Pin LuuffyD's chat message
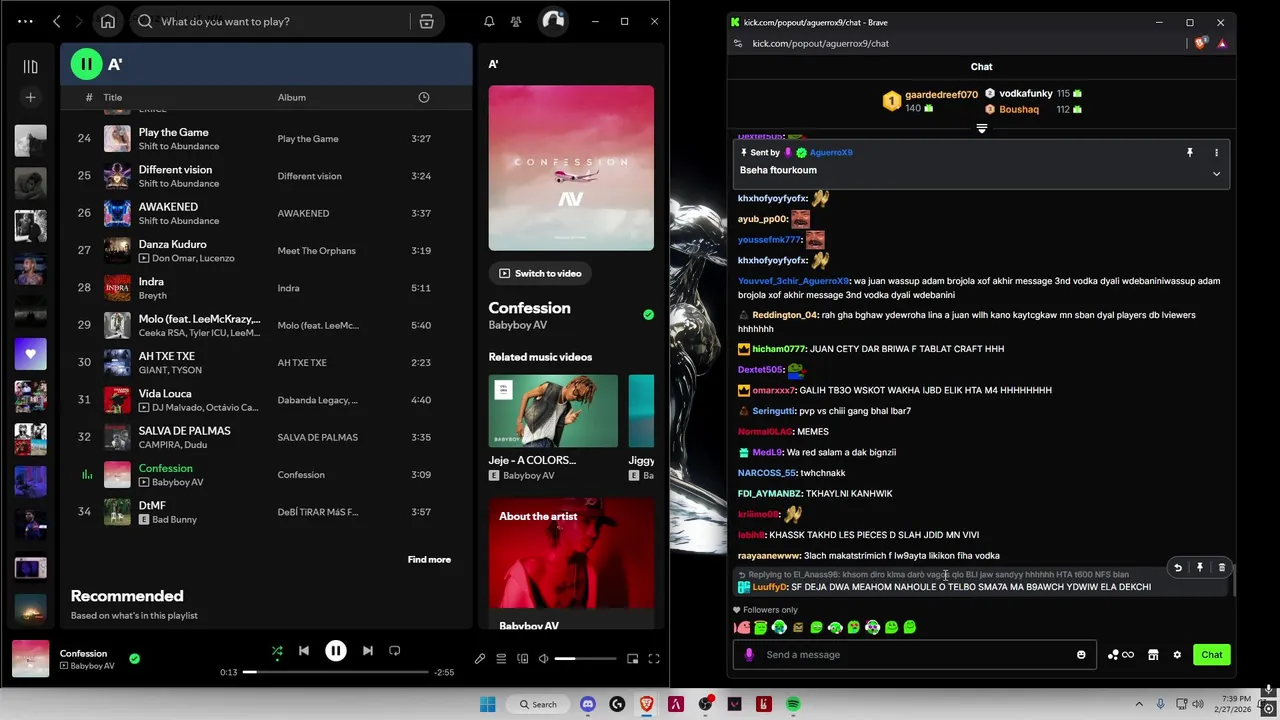This screenshot has height=720, width=1280. pos(1200,567)
